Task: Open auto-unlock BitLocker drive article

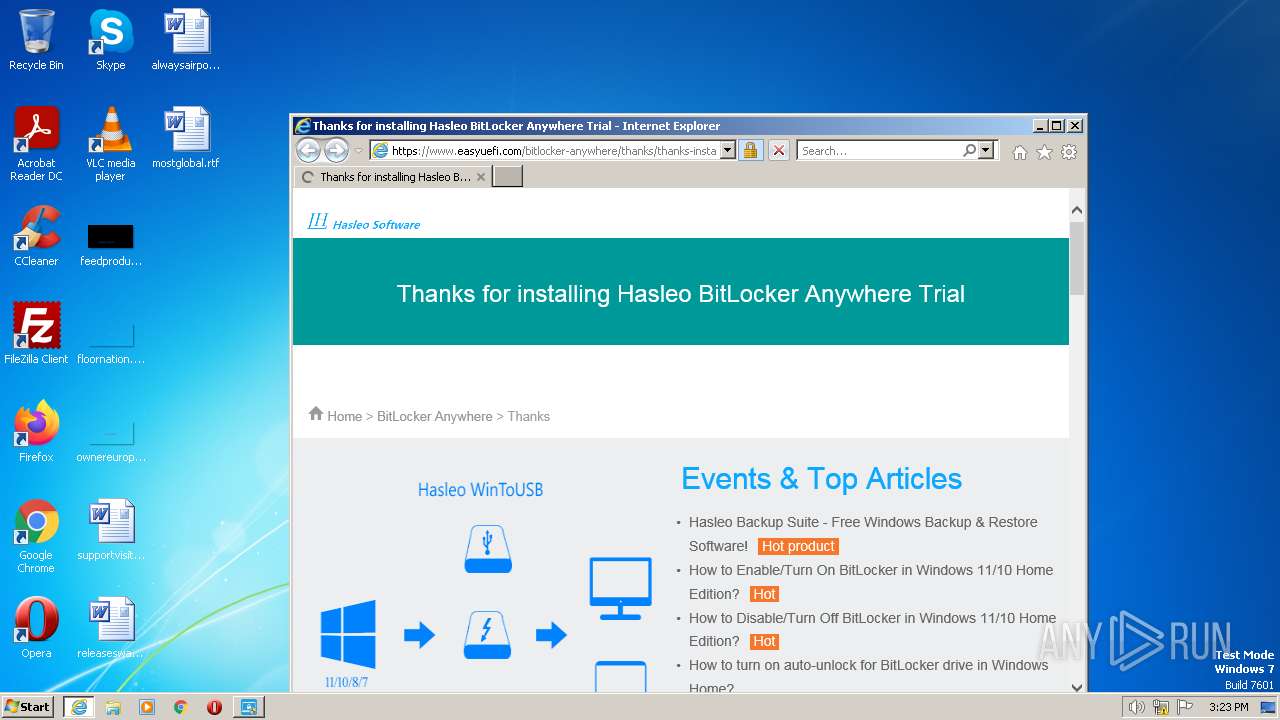Action: click(x=869, y=677)
